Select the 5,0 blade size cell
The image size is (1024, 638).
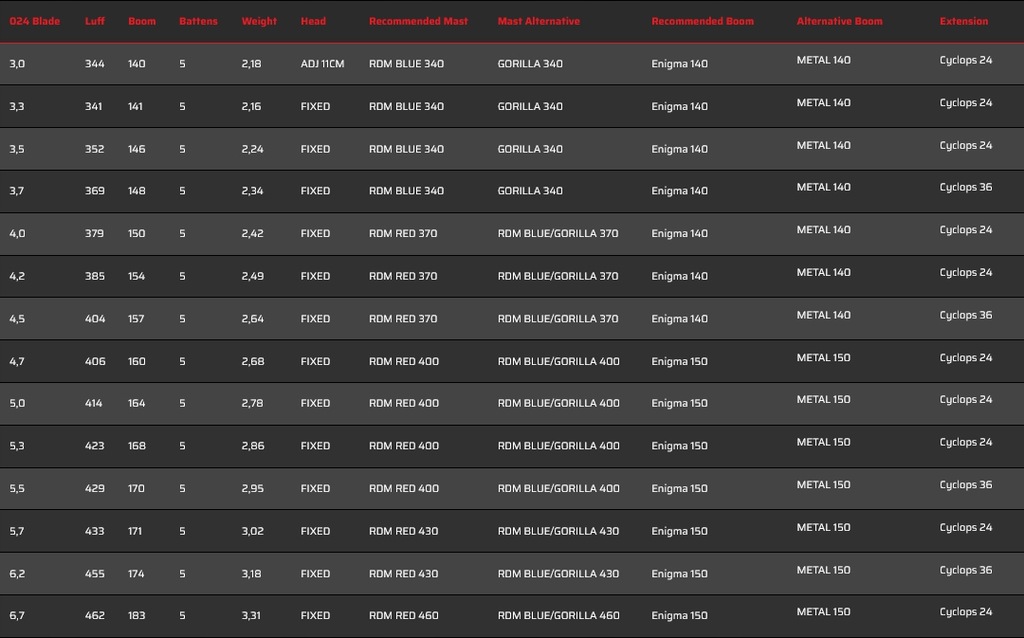tap(17, 404)
